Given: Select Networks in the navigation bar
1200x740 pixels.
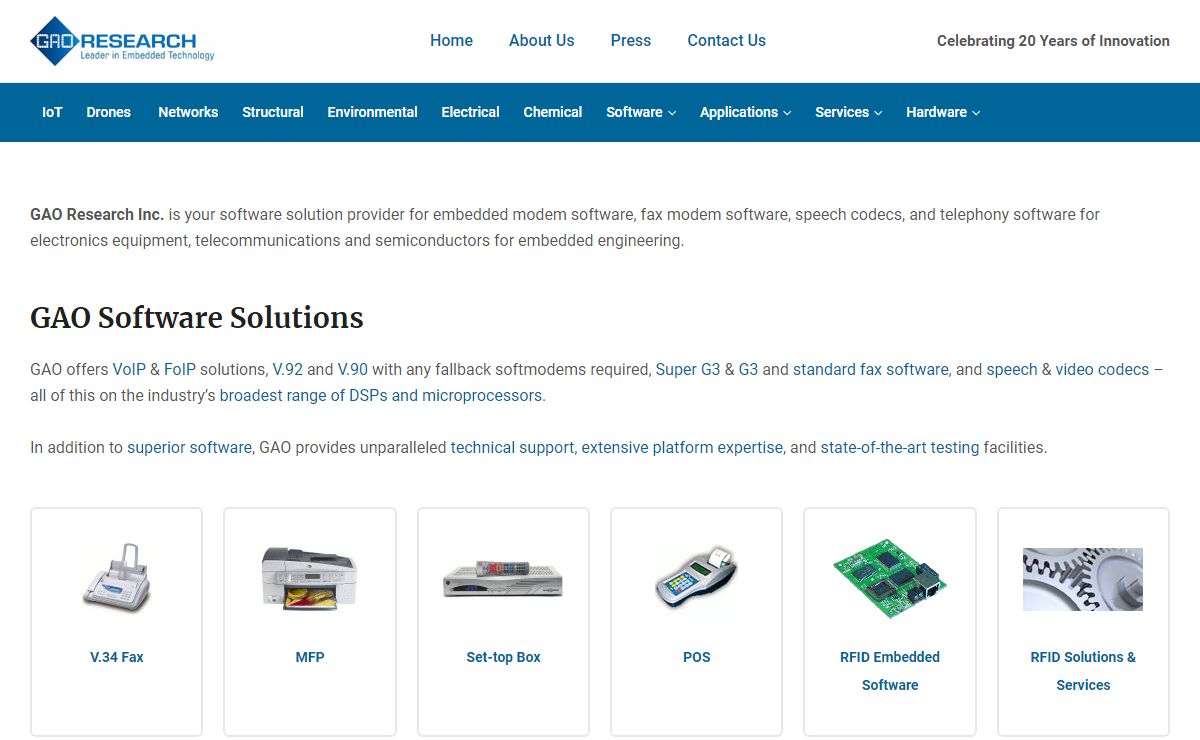Looking at the screenshot, I should [188, 112].
